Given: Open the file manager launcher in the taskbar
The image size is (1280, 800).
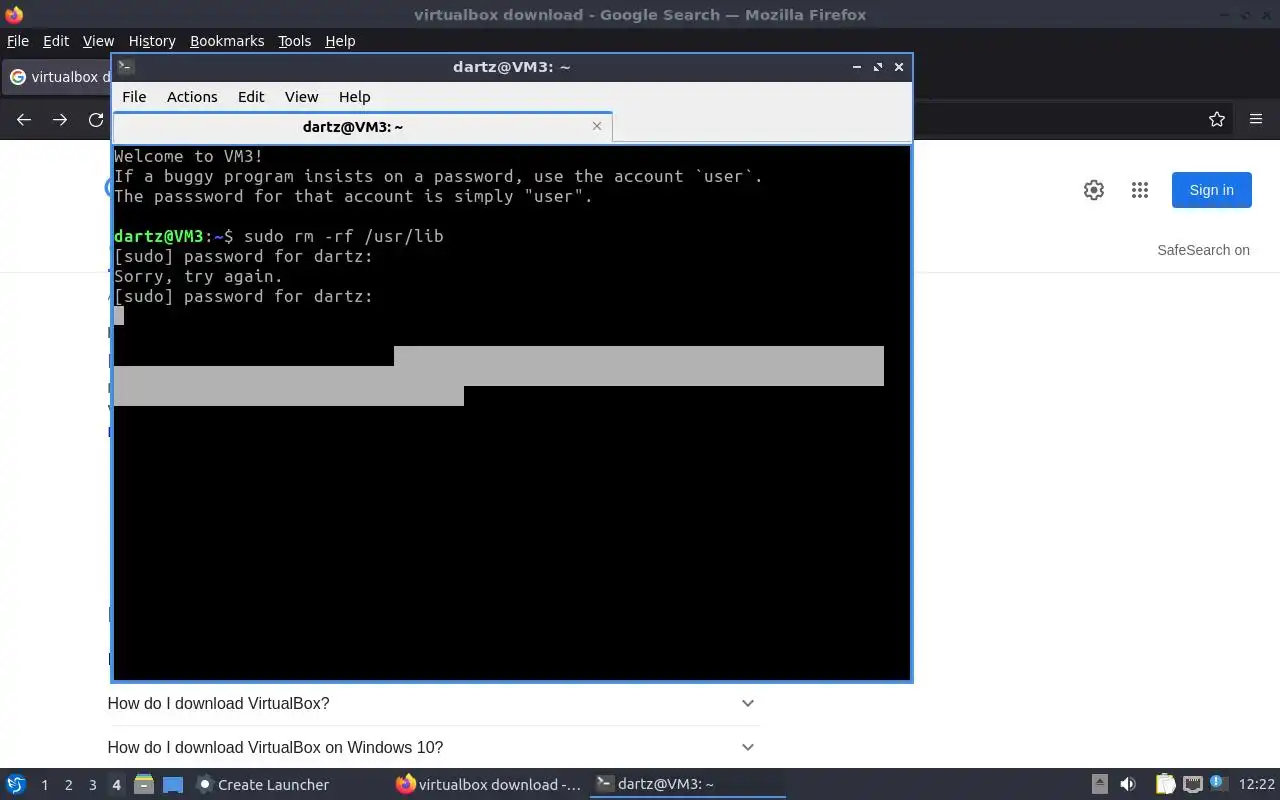Looking at the screenshot, I should tap(144, 784).
